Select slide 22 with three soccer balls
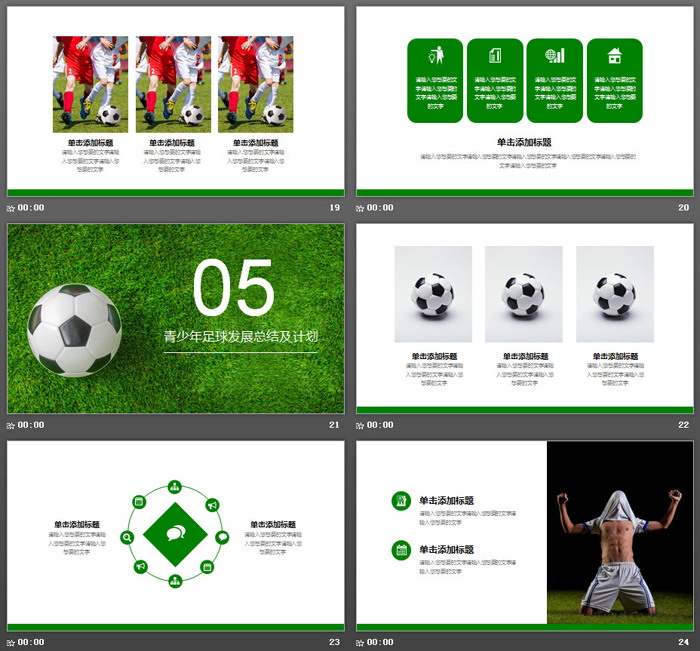Image resolution: width=700 pixels, height=651 pixels. pos(524,317)
